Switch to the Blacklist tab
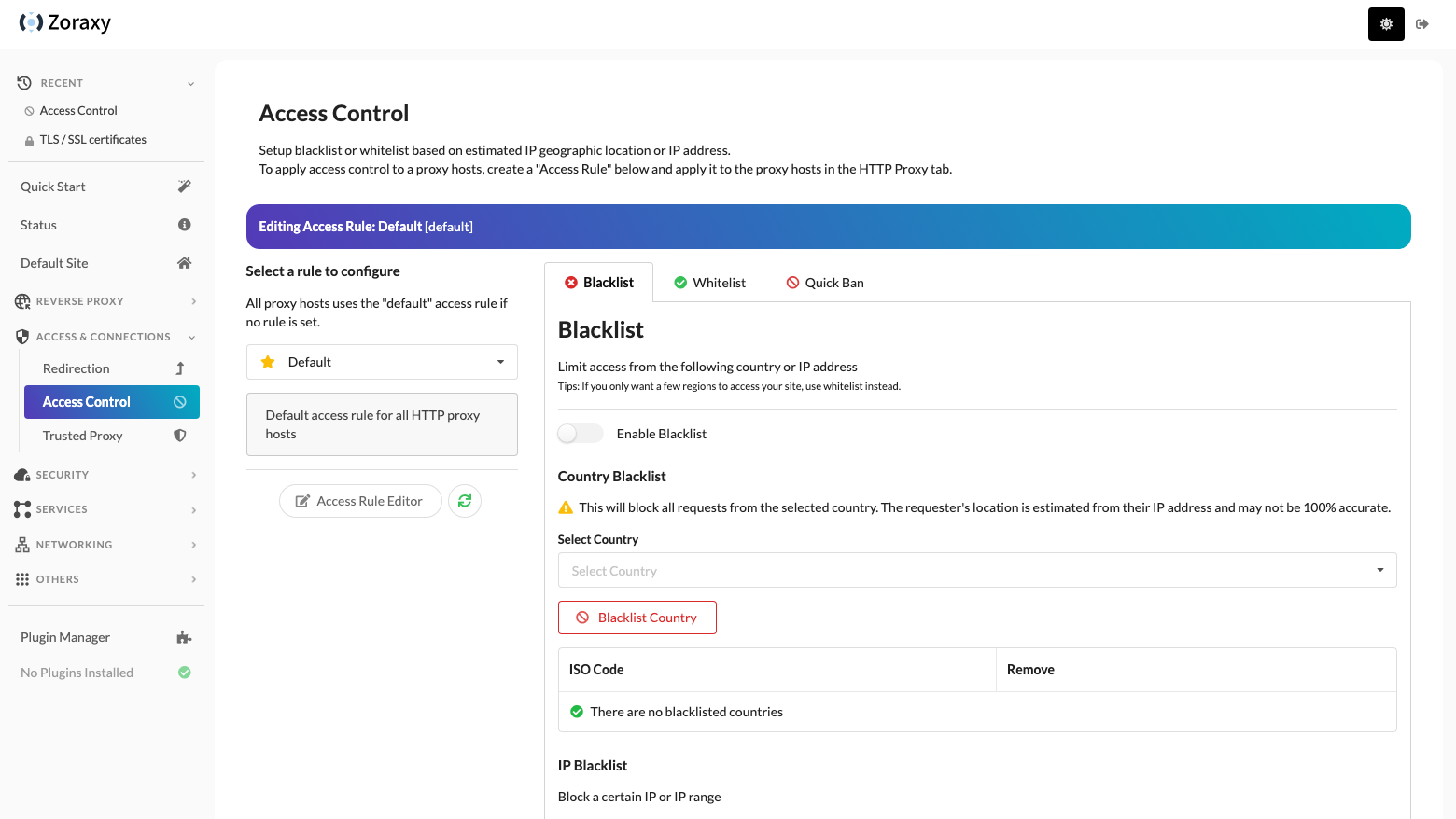This screenshot has height=819, width=1456. (x=599, y=283)
